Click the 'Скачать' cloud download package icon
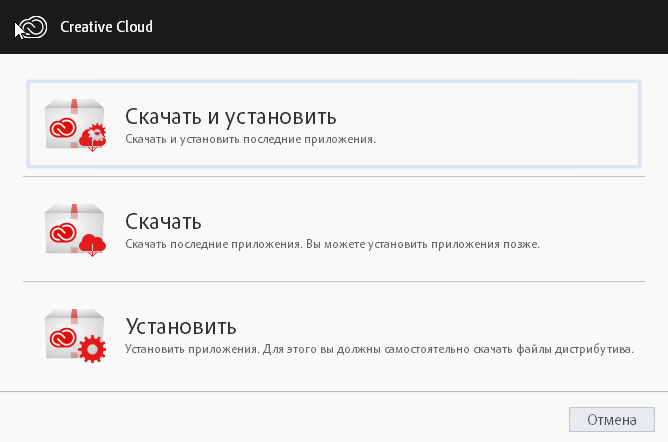 pyautogui.click(x=75, y=230)
